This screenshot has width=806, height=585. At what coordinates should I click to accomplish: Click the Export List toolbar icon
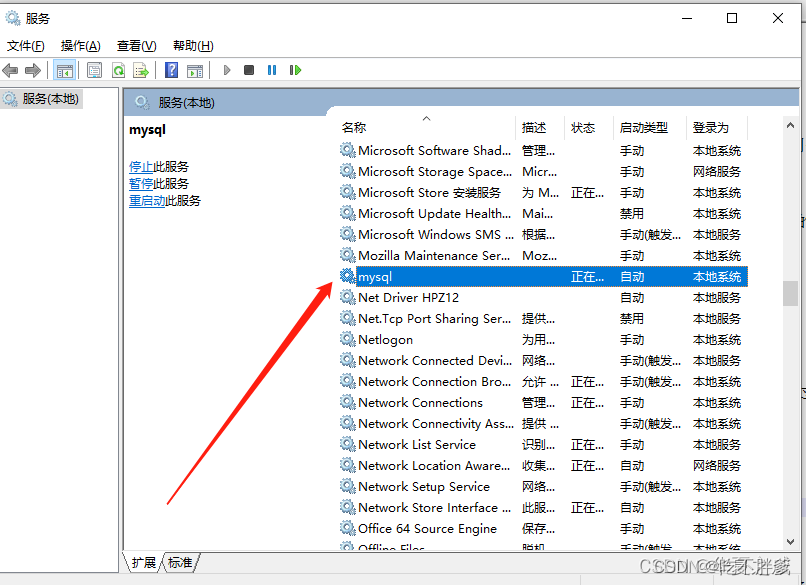point(141,70)
